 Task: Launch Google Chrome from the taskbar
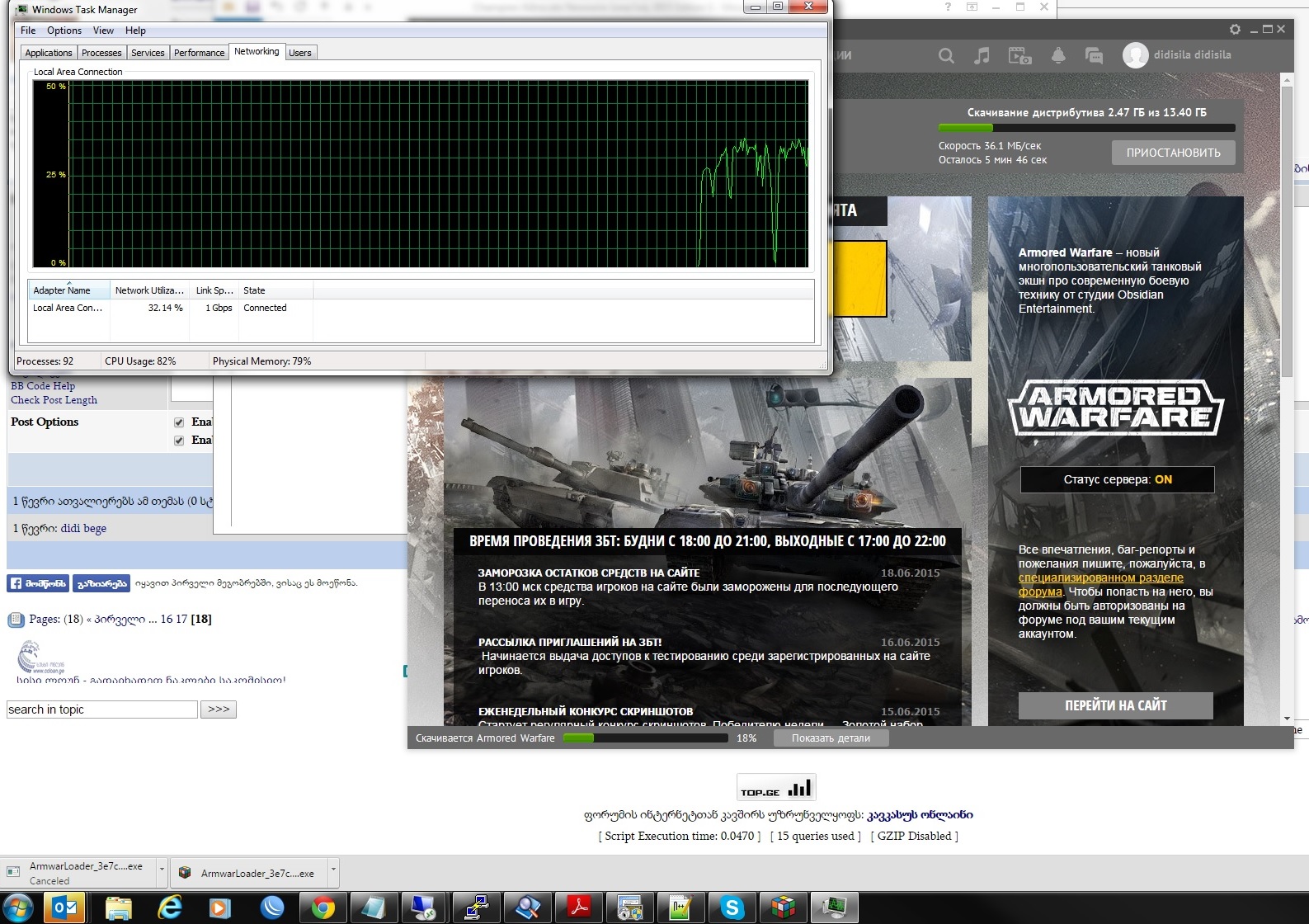323,907
